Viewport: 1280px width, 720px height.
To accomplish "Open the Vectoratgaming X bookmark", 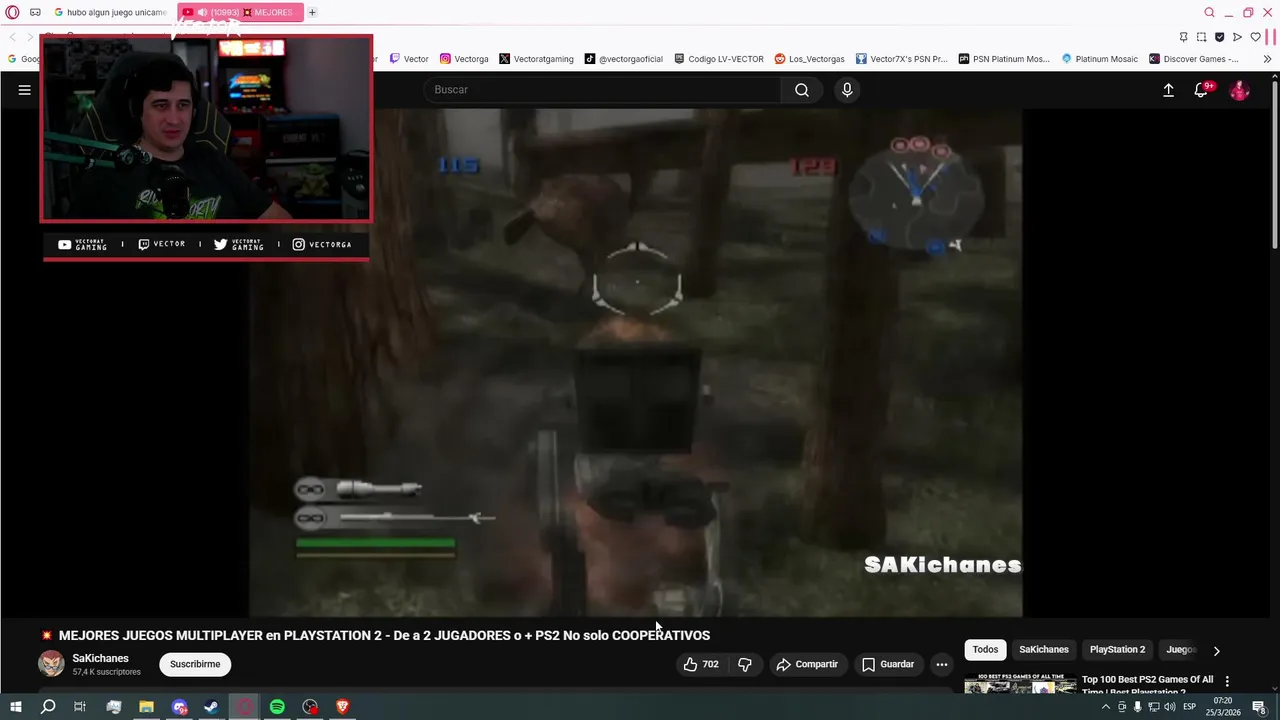I will click(536, 59).
